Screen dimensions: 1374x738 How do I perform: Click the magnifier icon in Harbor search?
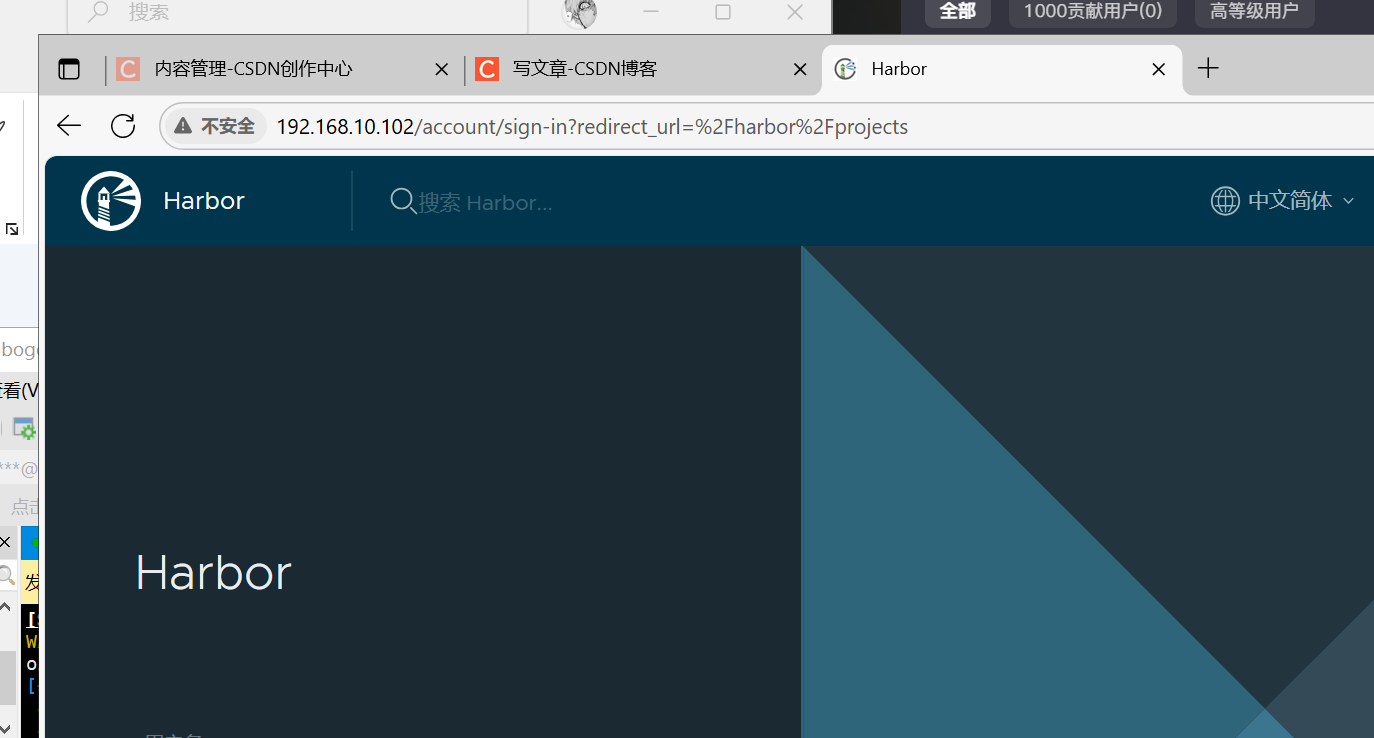(403, 201)
